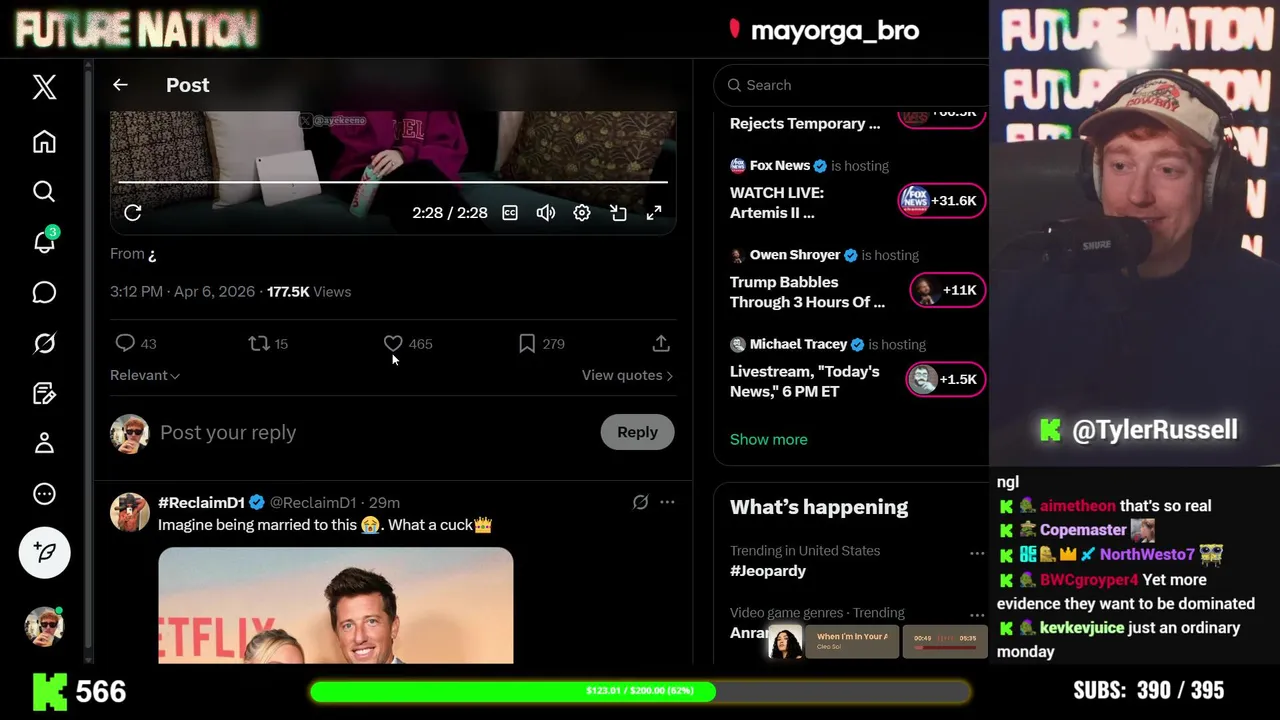Mute the video with the speaker icon

point(546,213)
